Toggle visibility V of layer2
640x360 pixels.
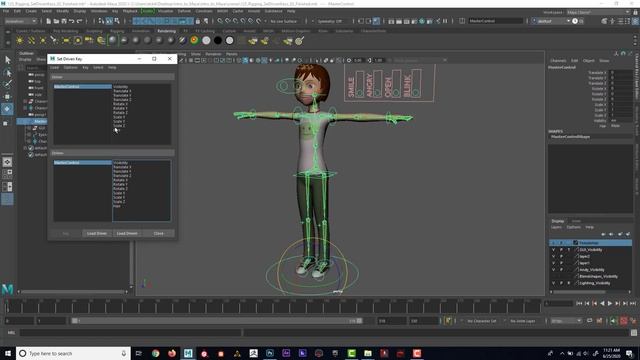pos(553,256)
